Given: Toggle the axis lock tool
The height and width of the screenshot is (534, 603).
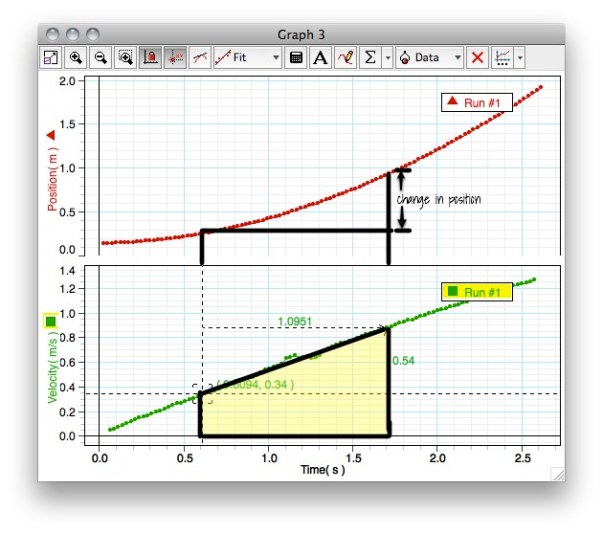Looking at the screenshot, I should click(x=150, y=58).
